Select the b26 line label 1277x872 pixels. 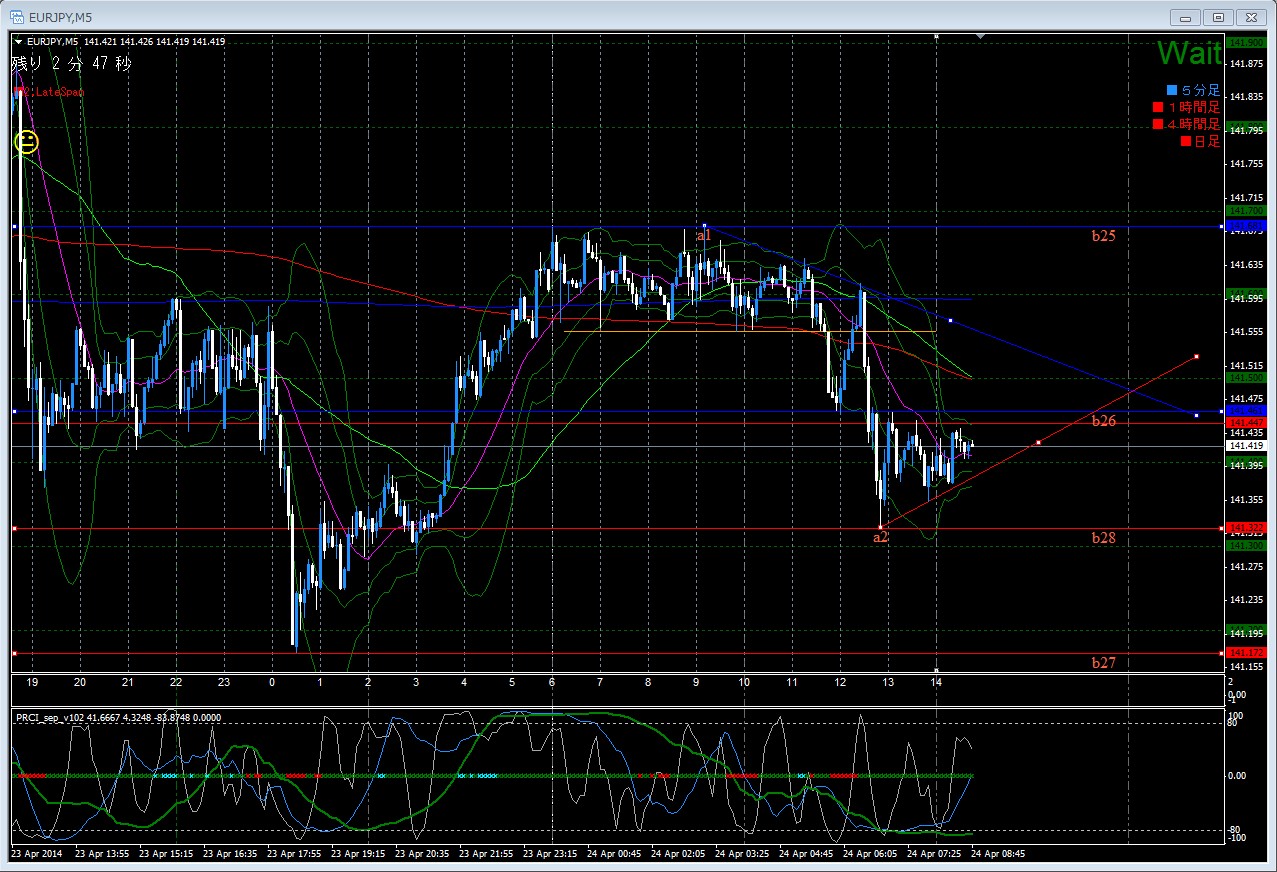(1103, 421)
